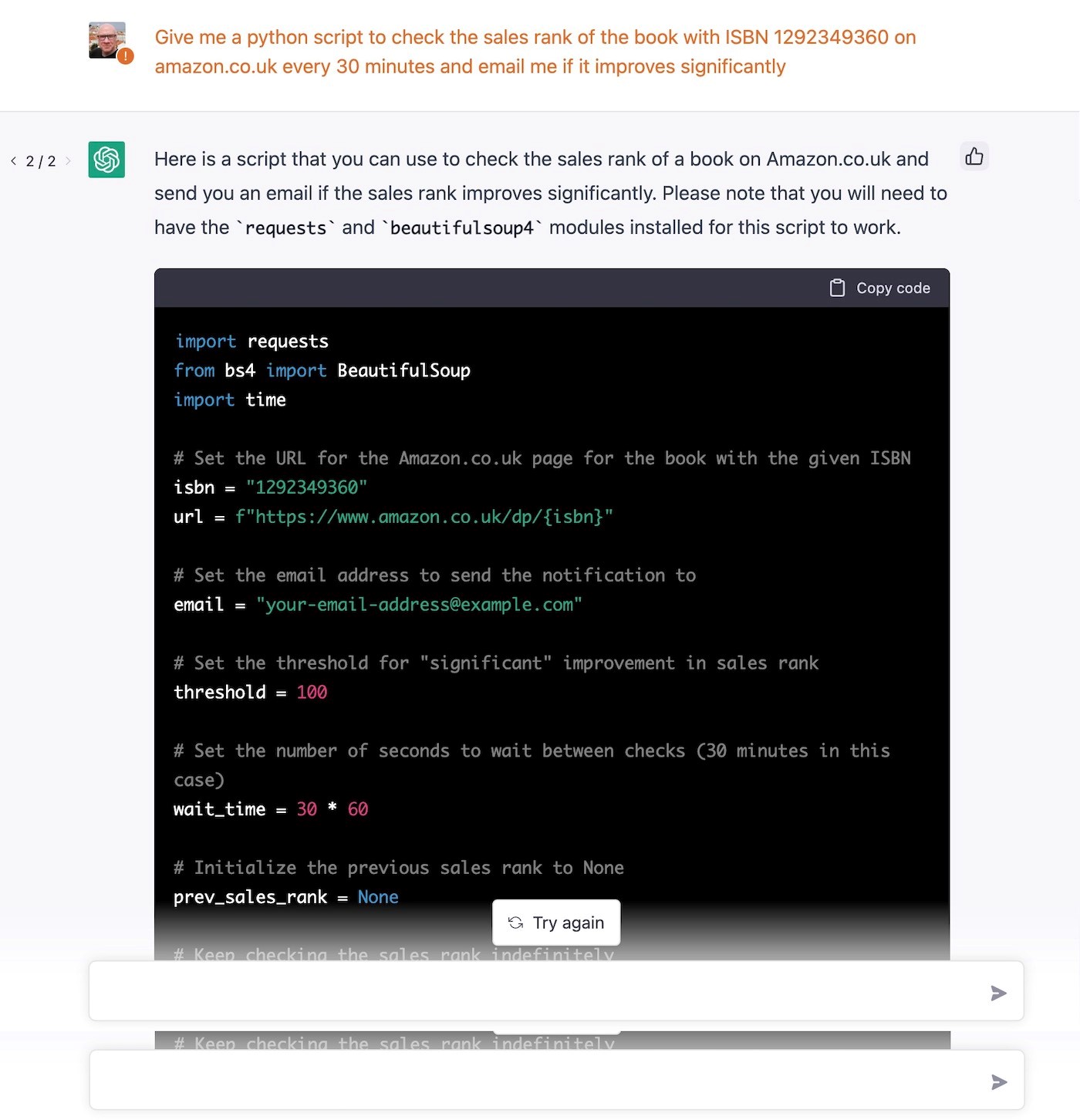
Task: Click the from bs4 import BeautifulSoup line
Action: tap(322, 371)
